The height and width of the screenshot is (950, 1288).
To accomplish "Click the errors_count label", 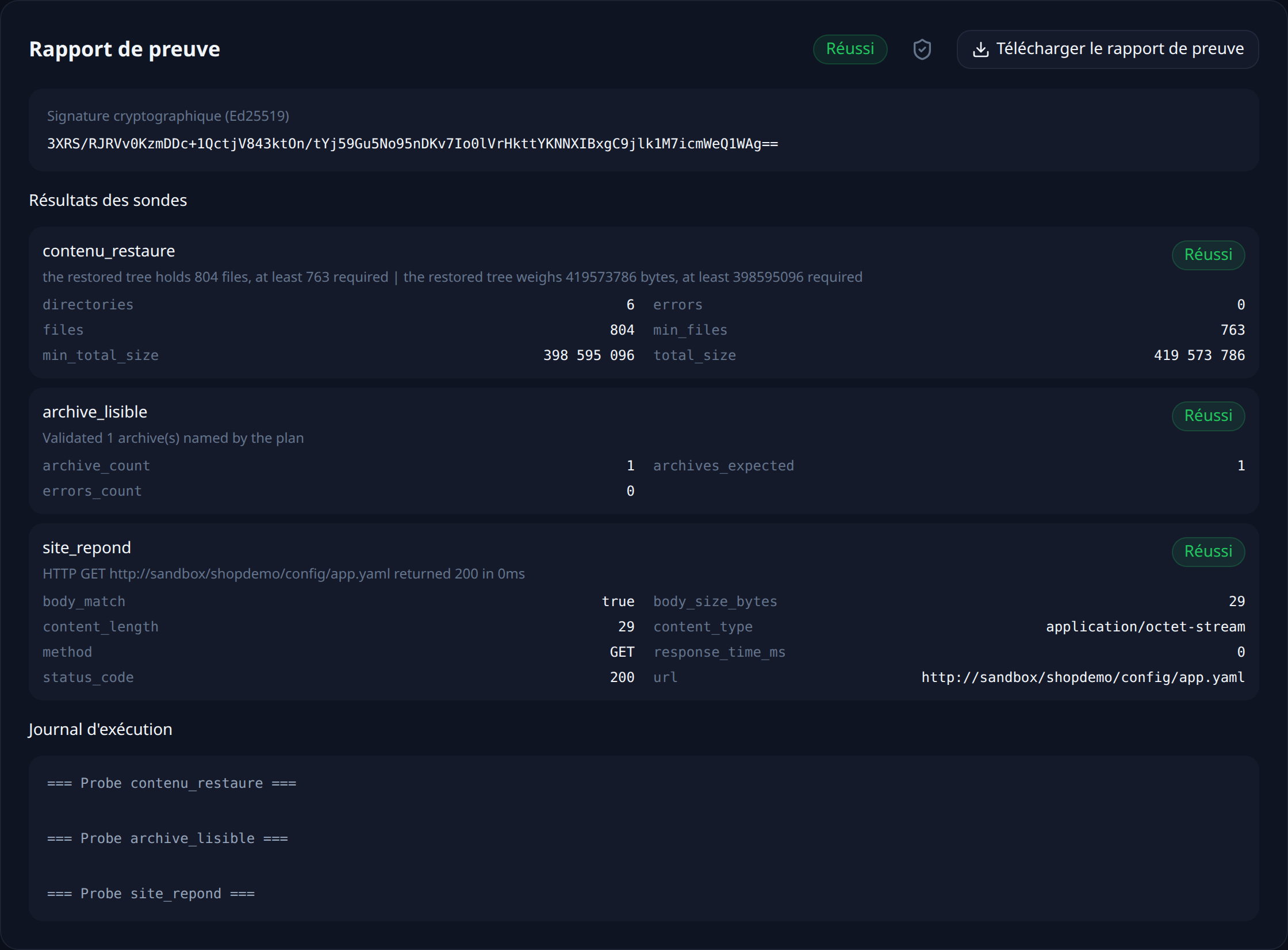I will 92,491.
